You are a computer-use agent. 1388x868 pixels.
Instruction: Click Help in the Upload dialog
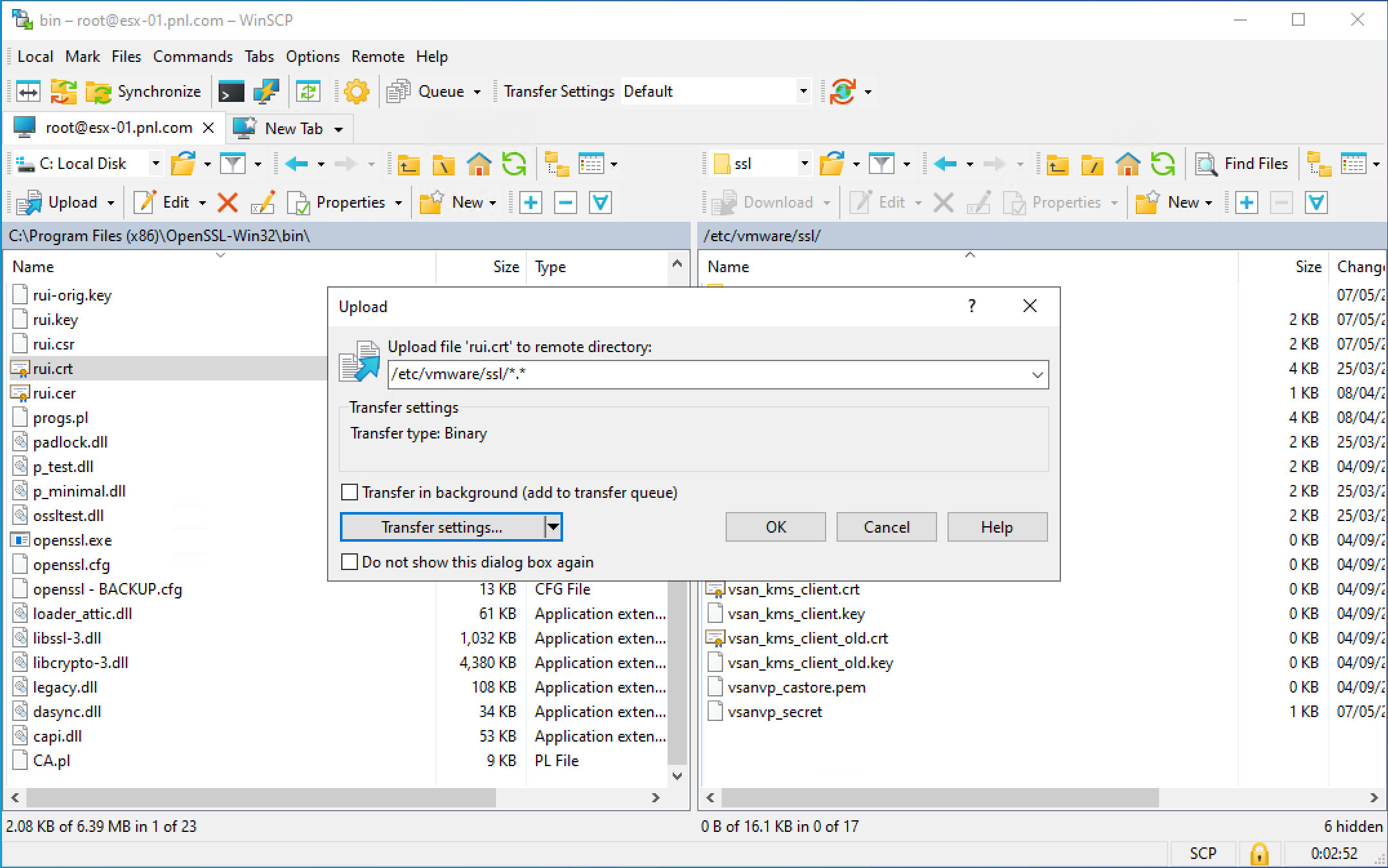(998, 527)
